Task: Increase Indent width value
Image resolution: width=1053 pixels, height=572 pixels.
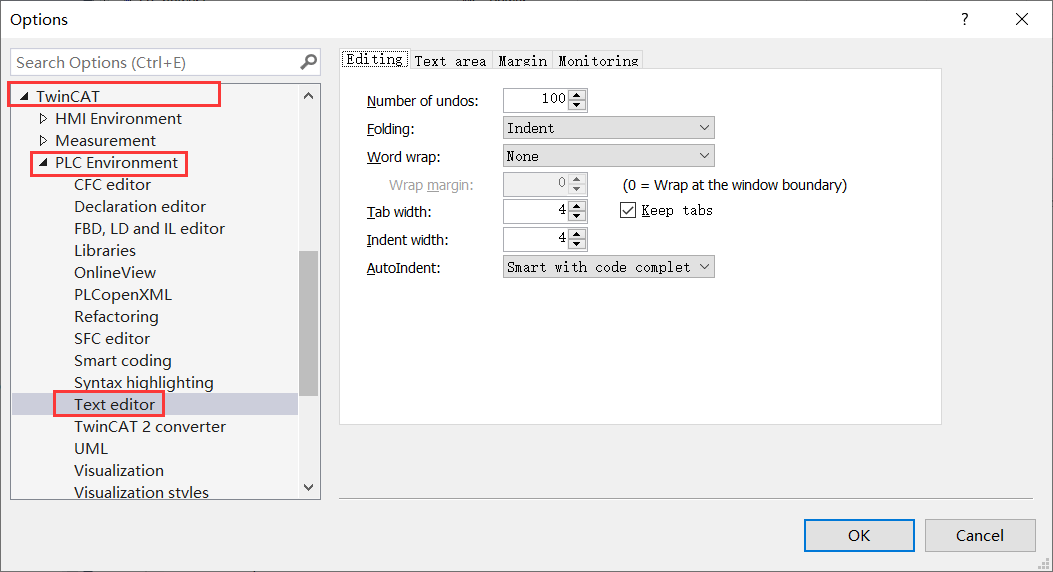Action: tap(577, 234)
